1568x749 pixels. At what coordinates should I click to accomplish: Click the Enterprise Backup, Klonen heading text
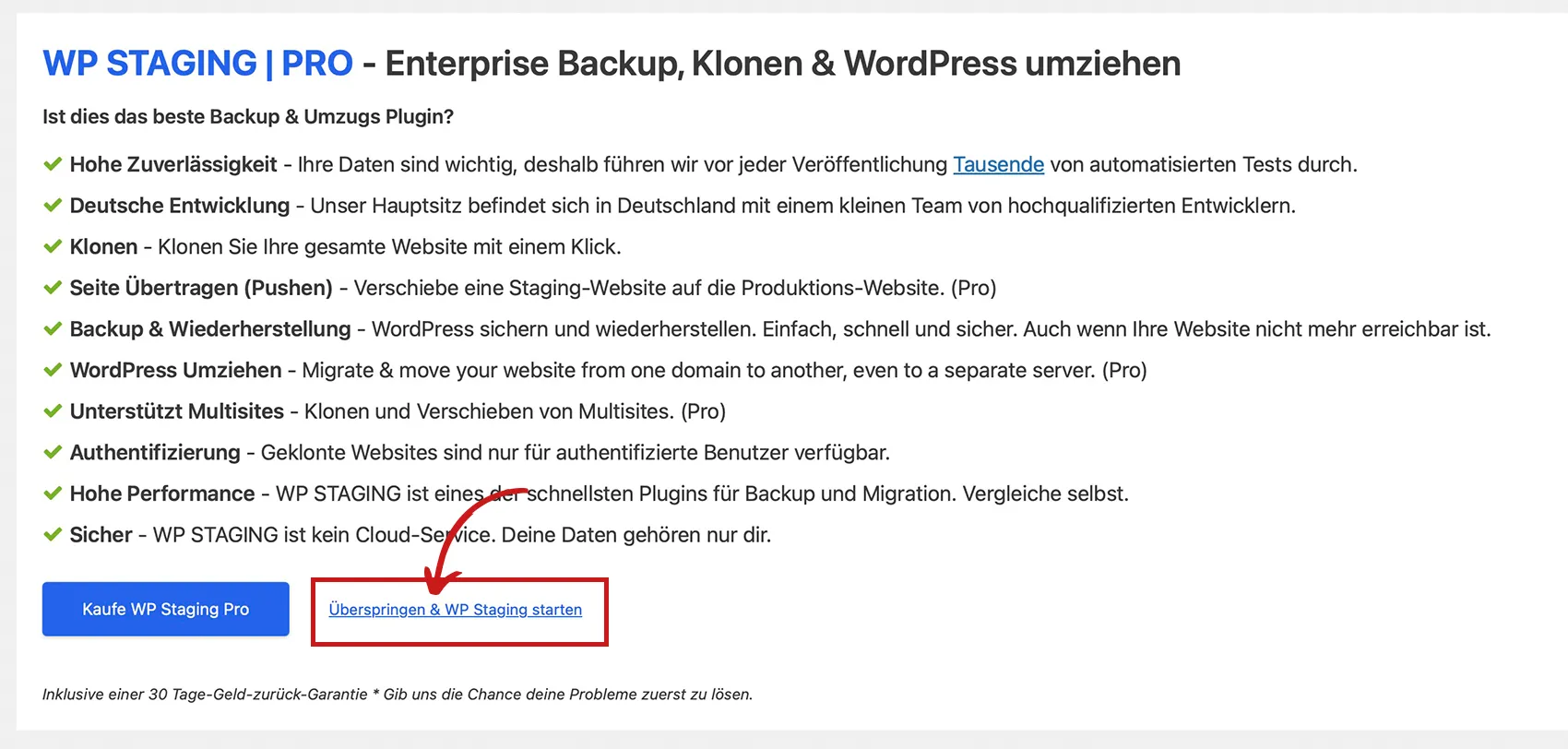click(782, 64)
